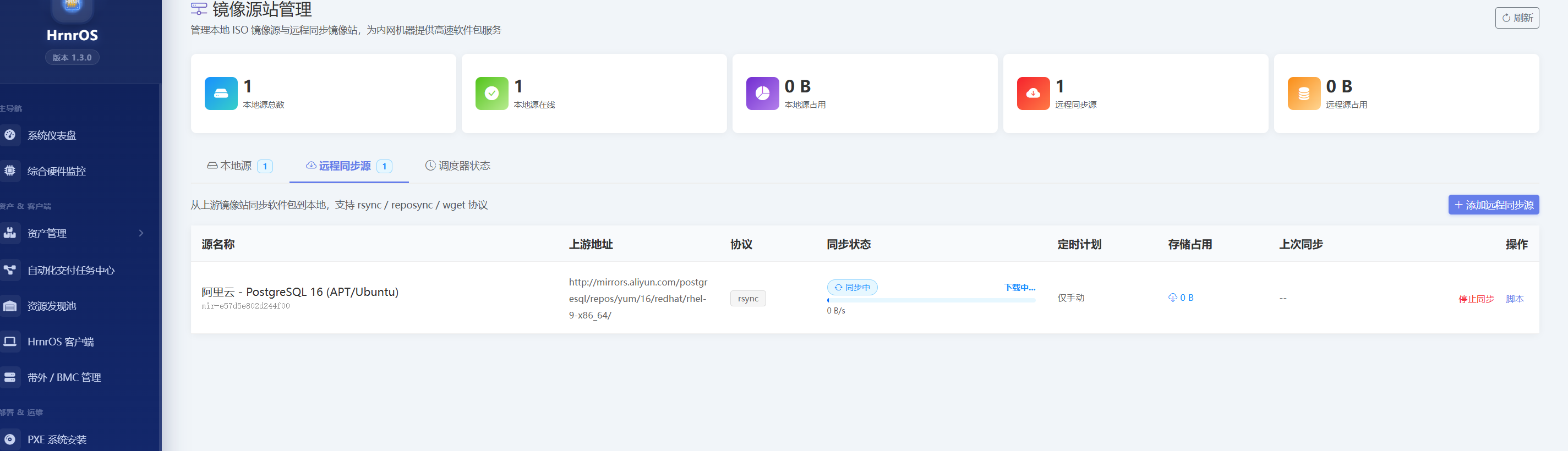Click the orange database icon on the 远程源占用 card

(x=1304, y=93)
